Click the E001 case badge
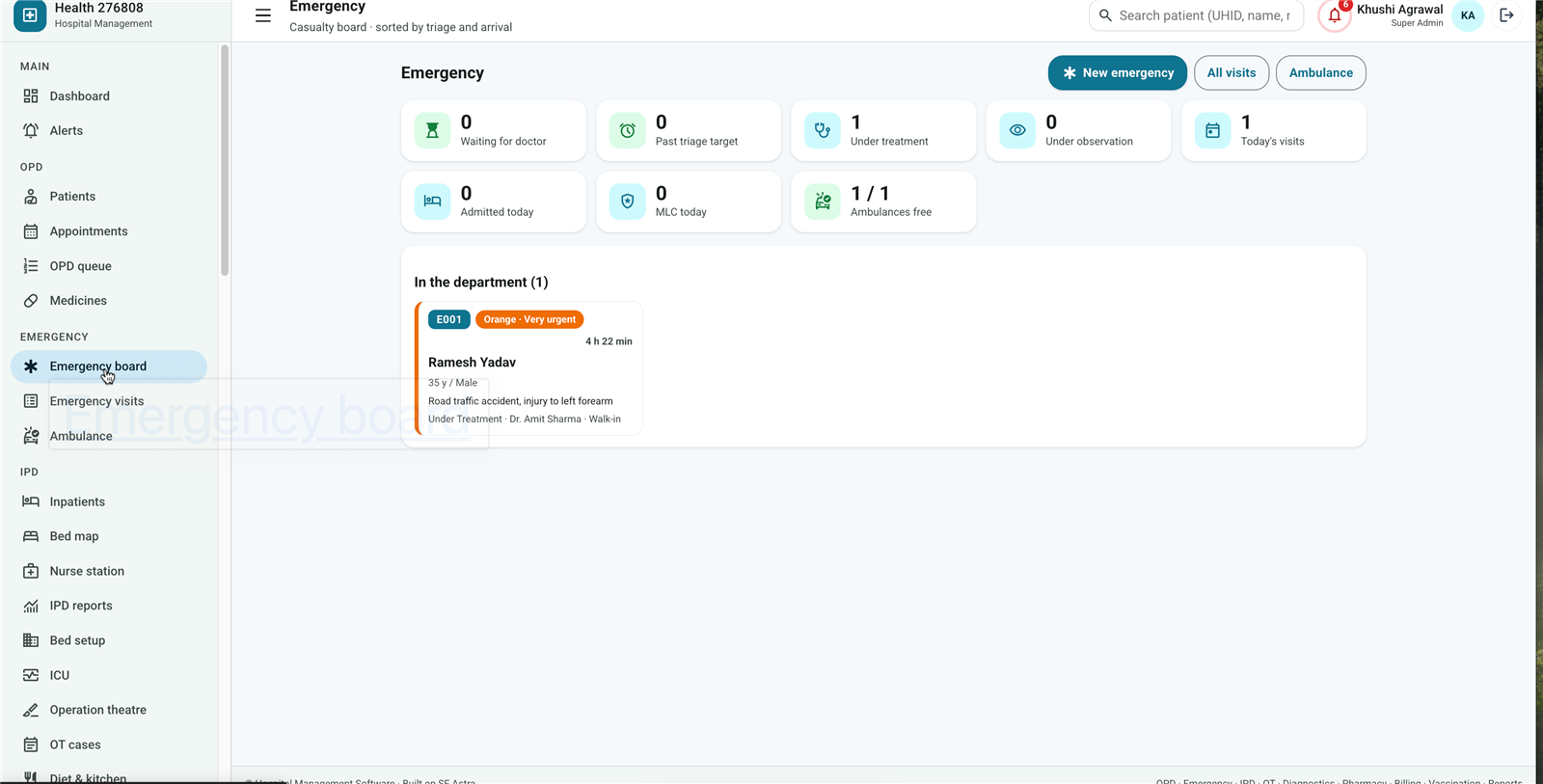Screen dimensions: 1543x784 (449, 319)
